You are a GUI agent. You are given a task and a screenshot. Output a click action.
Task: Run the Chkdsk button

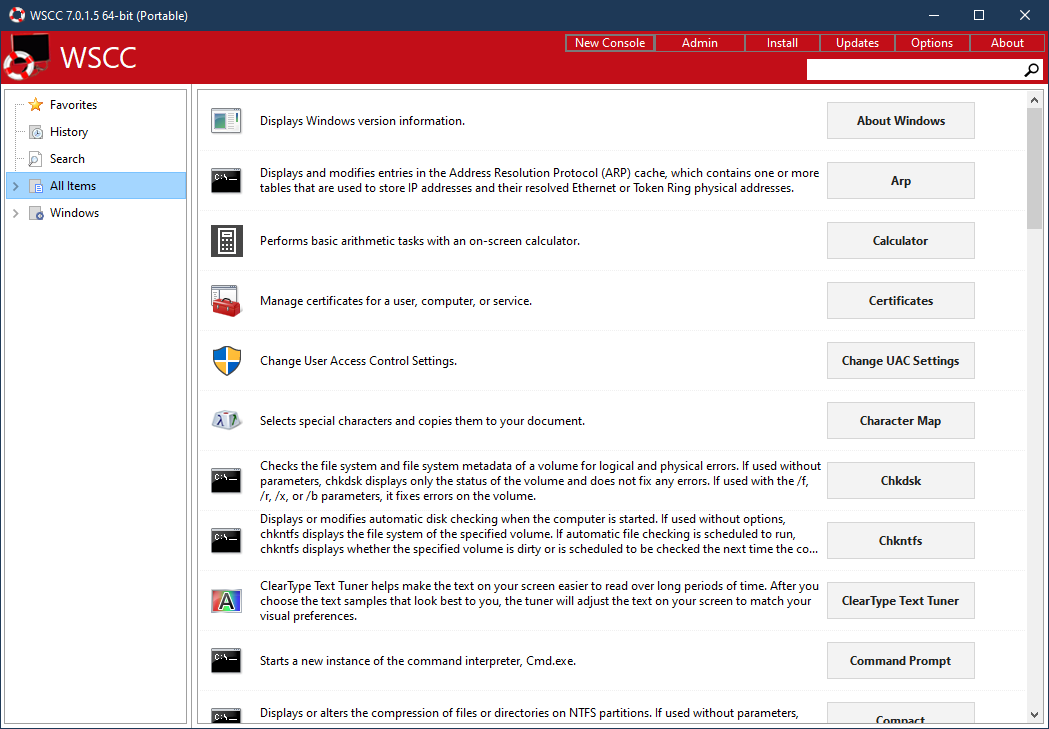click(x=900, y=481)
